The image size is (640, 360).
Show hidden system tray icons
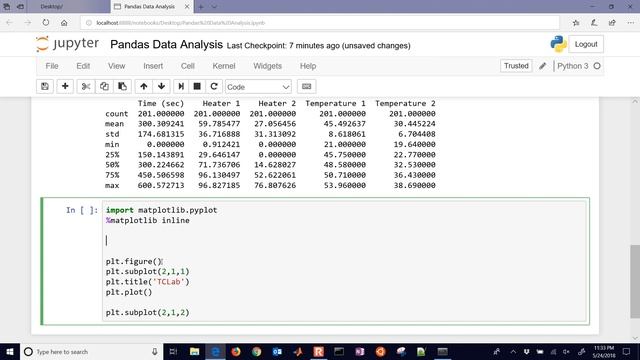513,351
